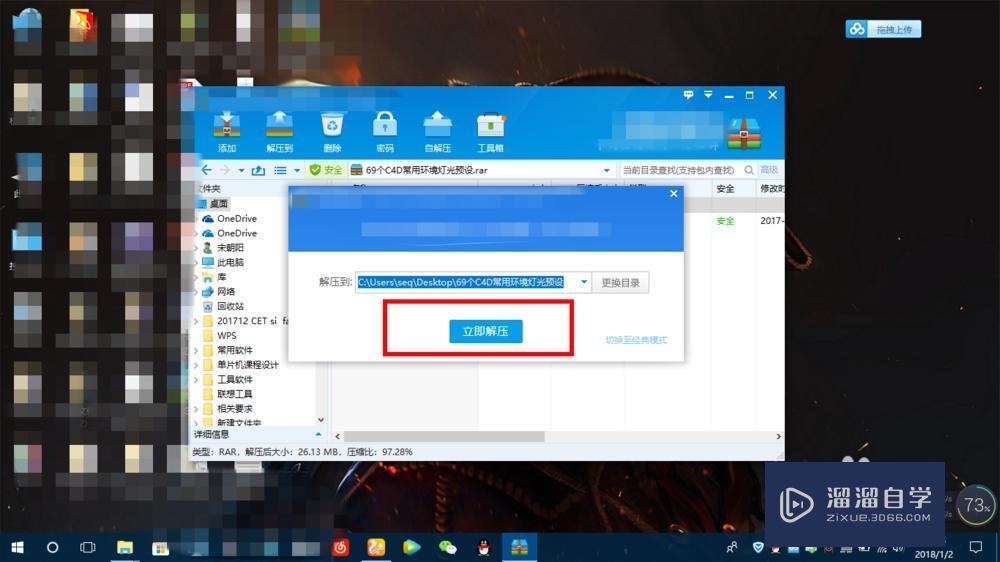This screenshot has height=562, width=1000.
Task: Open the navigation history dropdown arrow
Action: click(x=241, y=170)
